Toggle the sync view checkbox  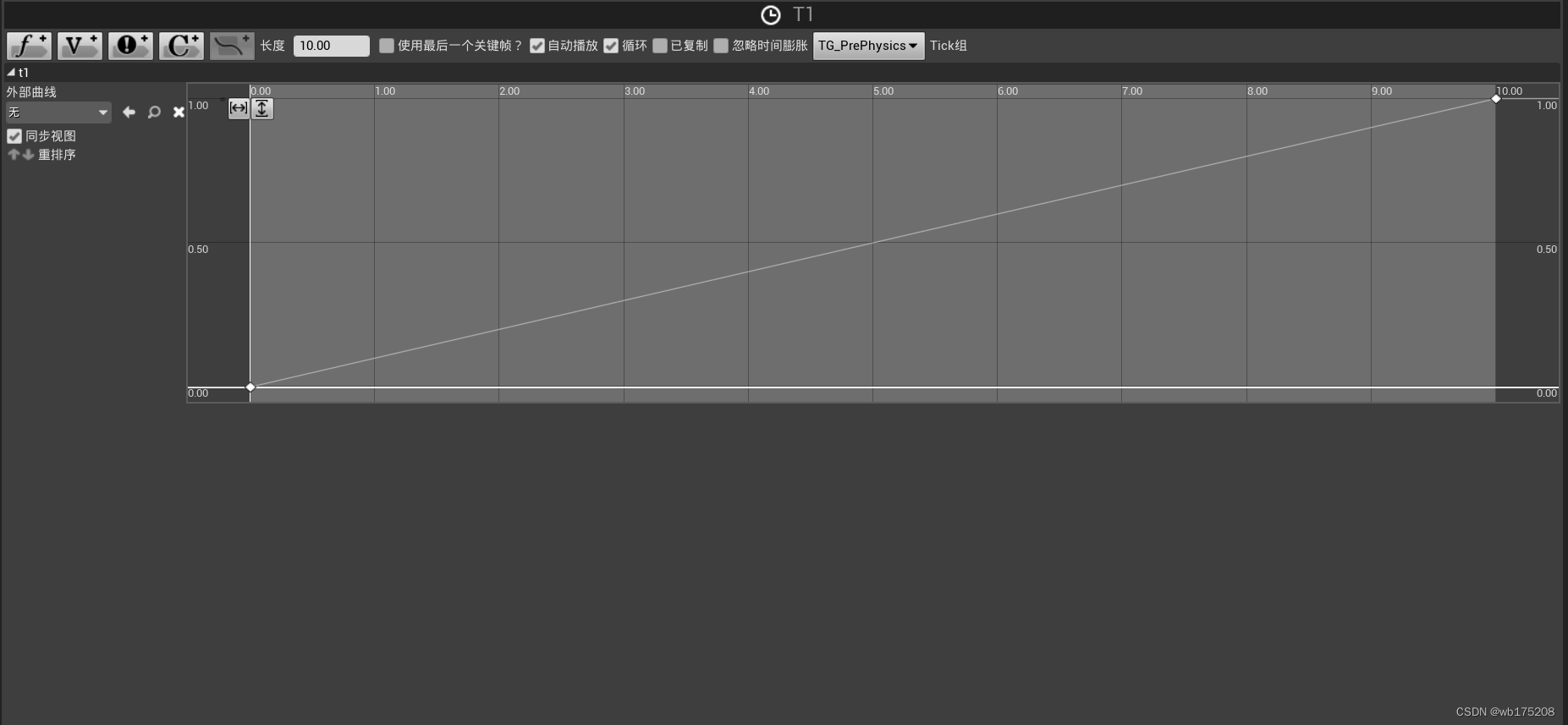click(x=14, y=136)
